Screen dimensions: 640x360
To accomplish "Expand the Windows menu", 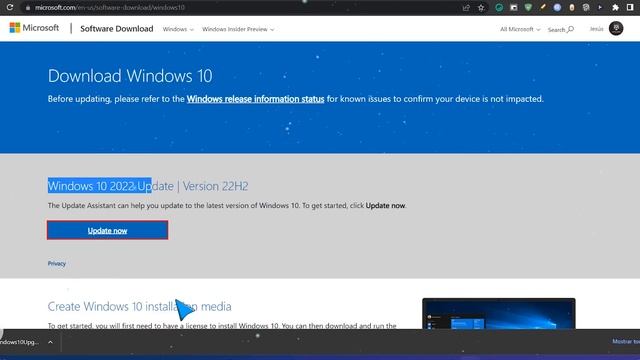I will tap(178, 29).
